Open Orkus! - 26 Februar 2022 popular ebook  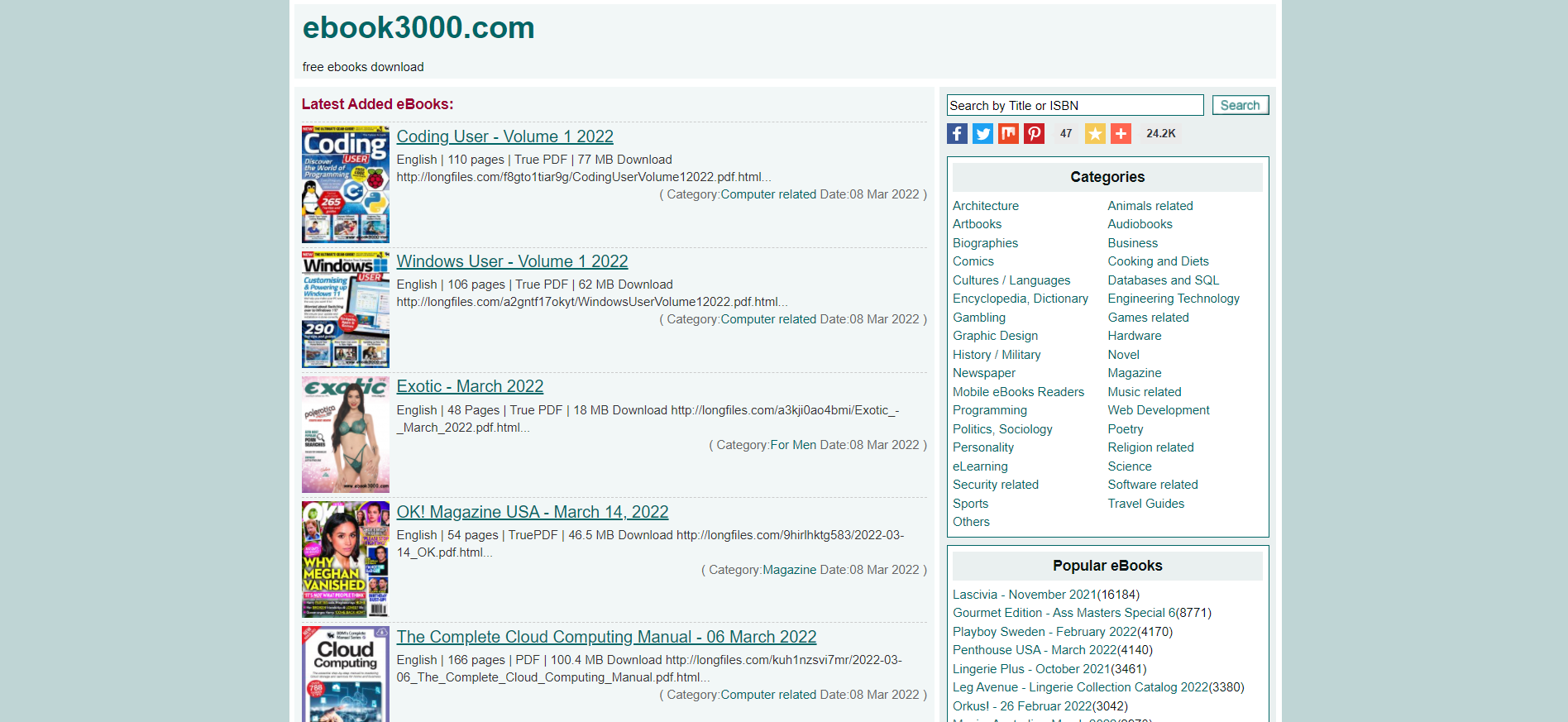1022,706
